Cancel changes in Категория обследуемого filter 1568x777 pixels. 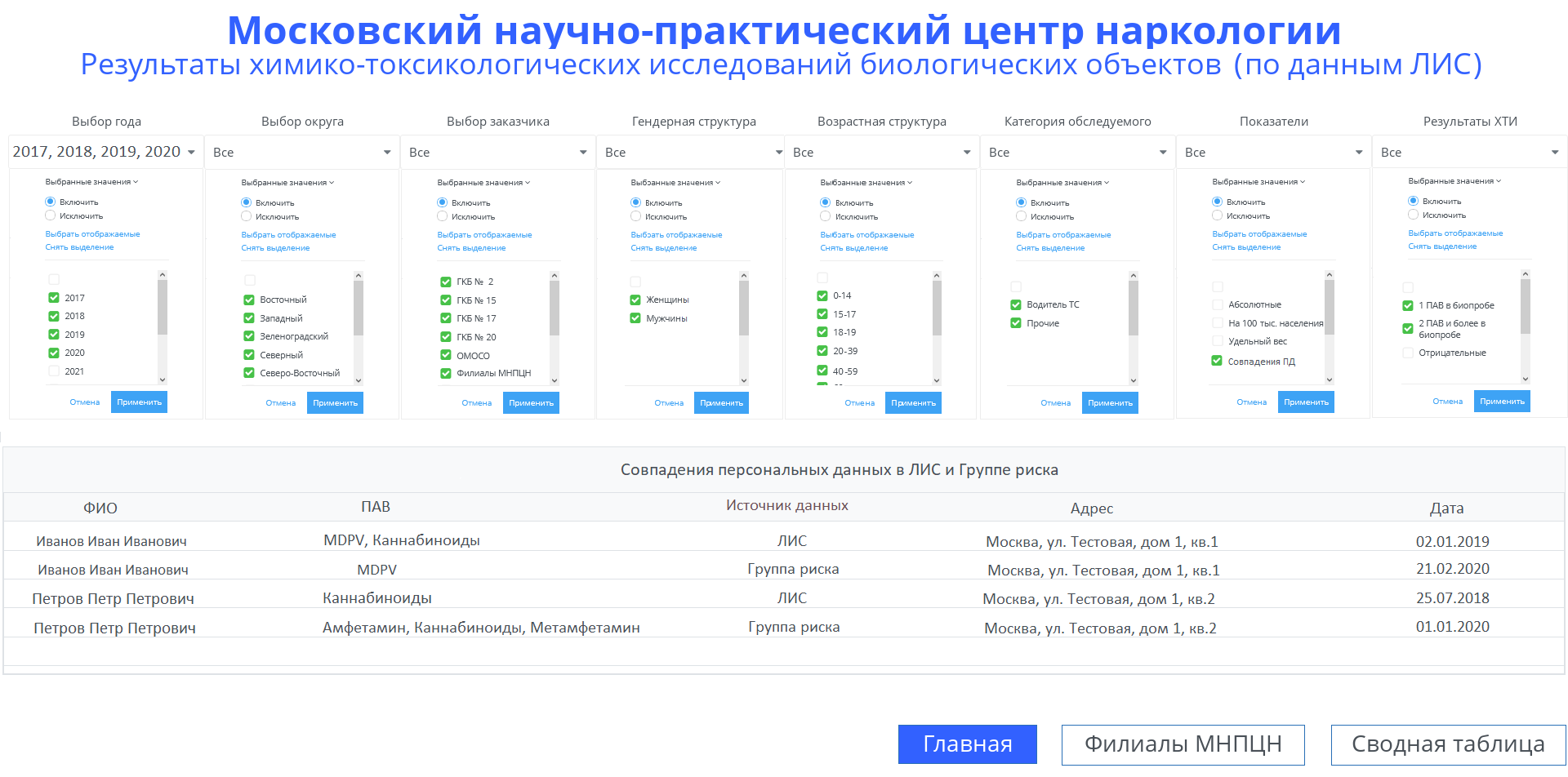point(1055,403)
